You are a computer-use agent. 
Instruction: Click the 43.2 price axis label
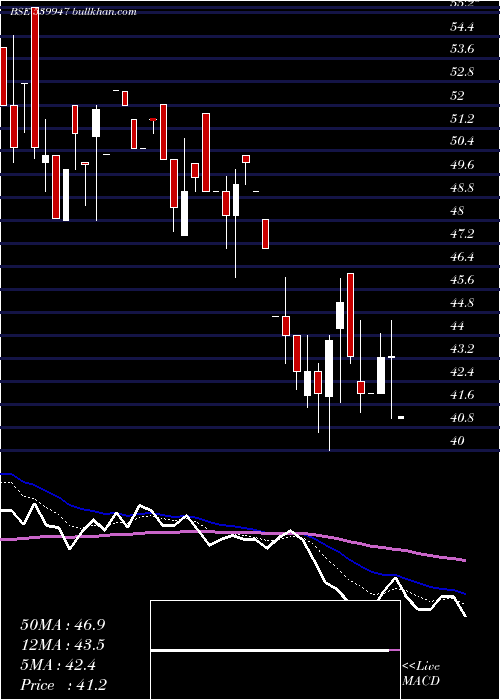click(462, 349)
